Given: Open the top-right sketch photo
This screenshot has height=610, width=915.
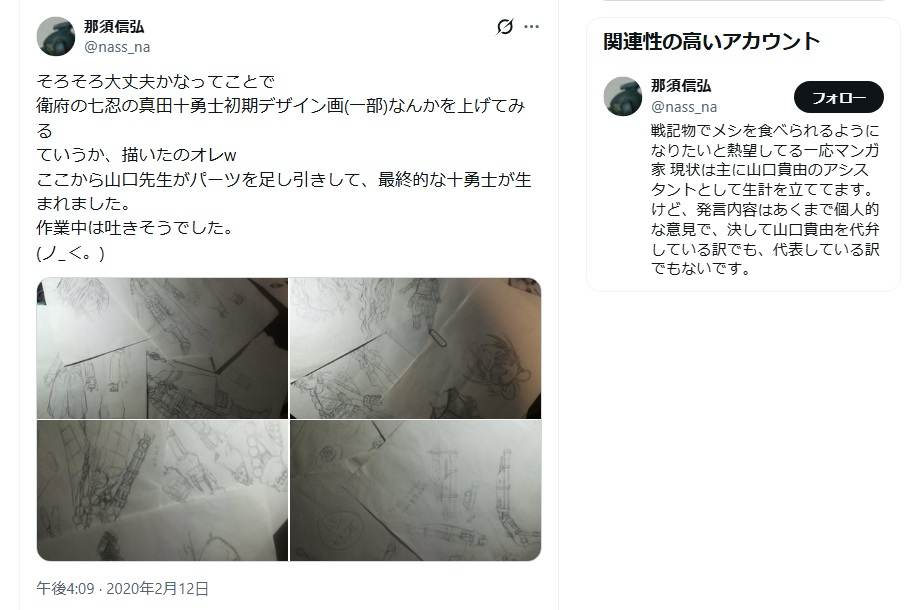Looking at the screenshot, I should 415,348.
